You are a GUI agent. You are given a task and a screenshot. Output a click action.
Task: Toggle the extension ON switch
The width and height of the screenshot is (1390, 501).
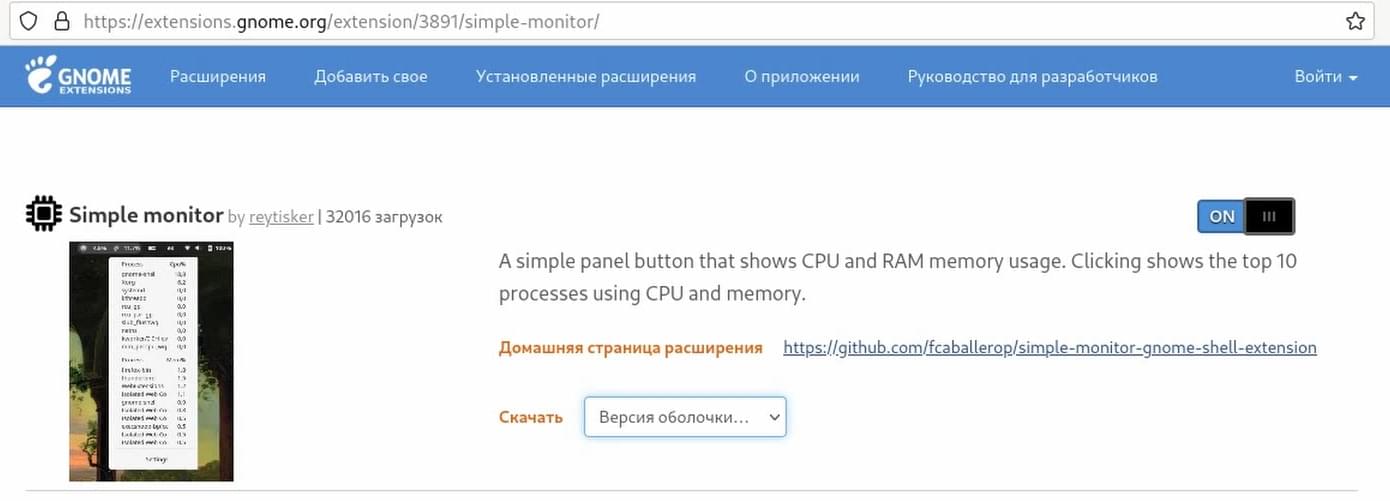coord(1245,216)
